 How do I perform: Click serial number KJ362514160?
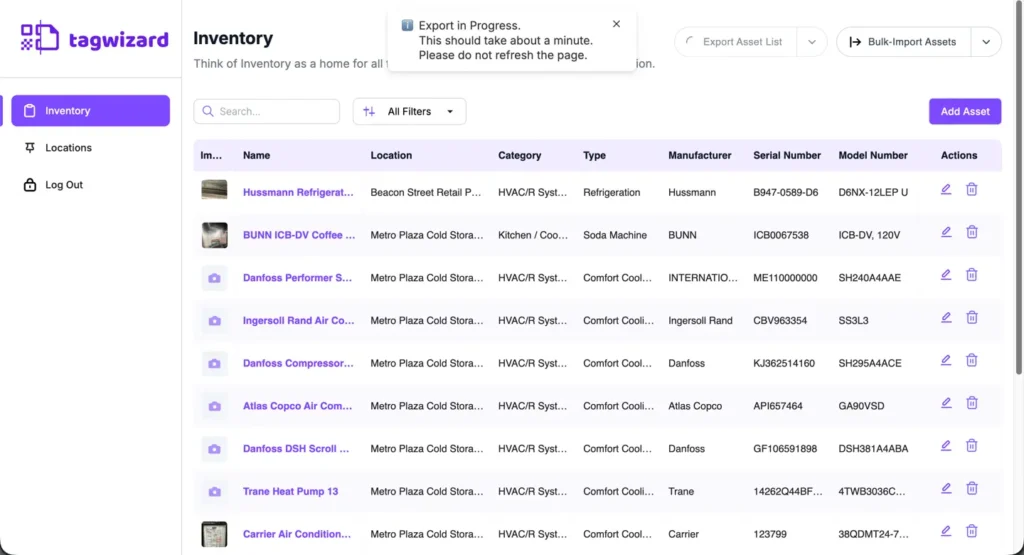coord(784,363)
